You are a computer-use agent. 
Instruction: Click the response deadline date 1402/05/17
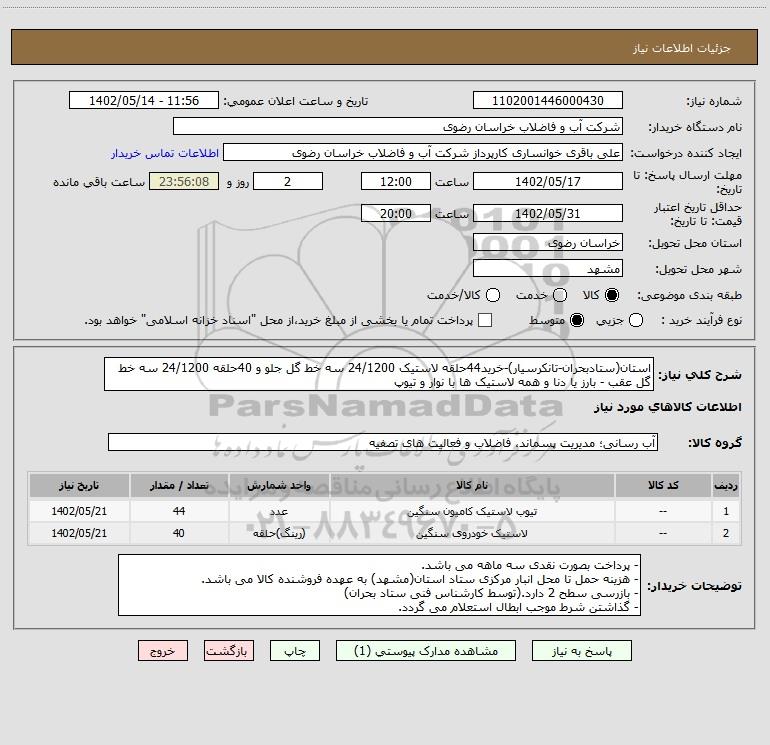pos(548,182)
